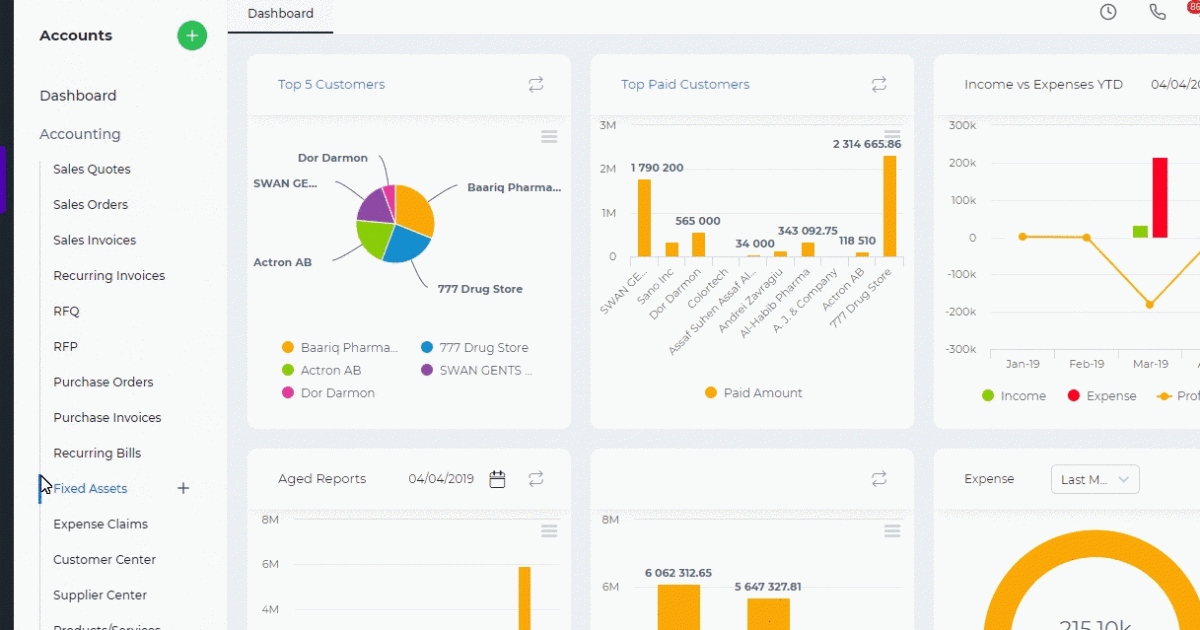Click the tallest 777 Drug Store bar
Image resolution: width=1200 pixels, height=630 pixels.
[x=890, y=206]
